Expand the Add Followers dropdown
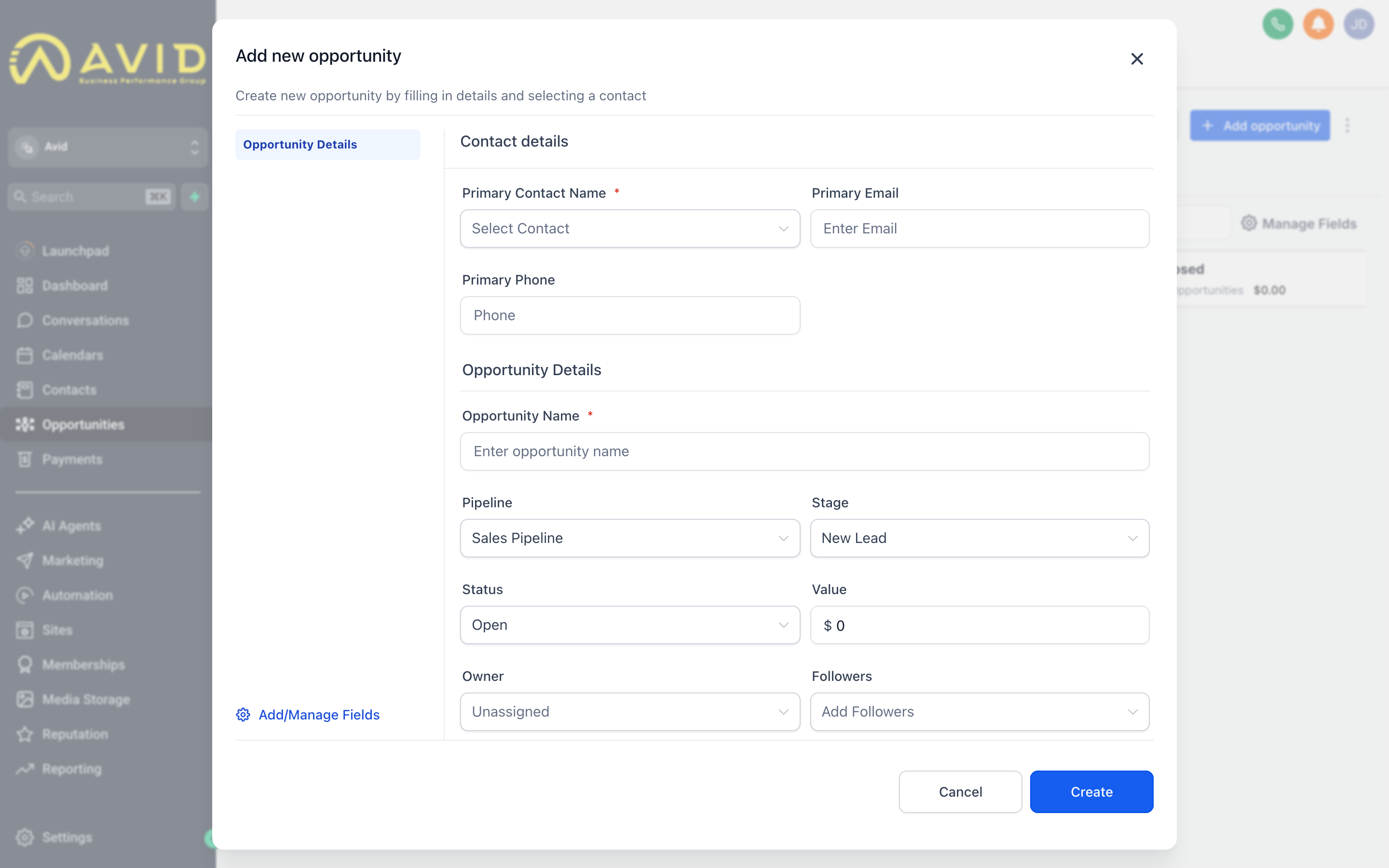 tap(979, 711)
